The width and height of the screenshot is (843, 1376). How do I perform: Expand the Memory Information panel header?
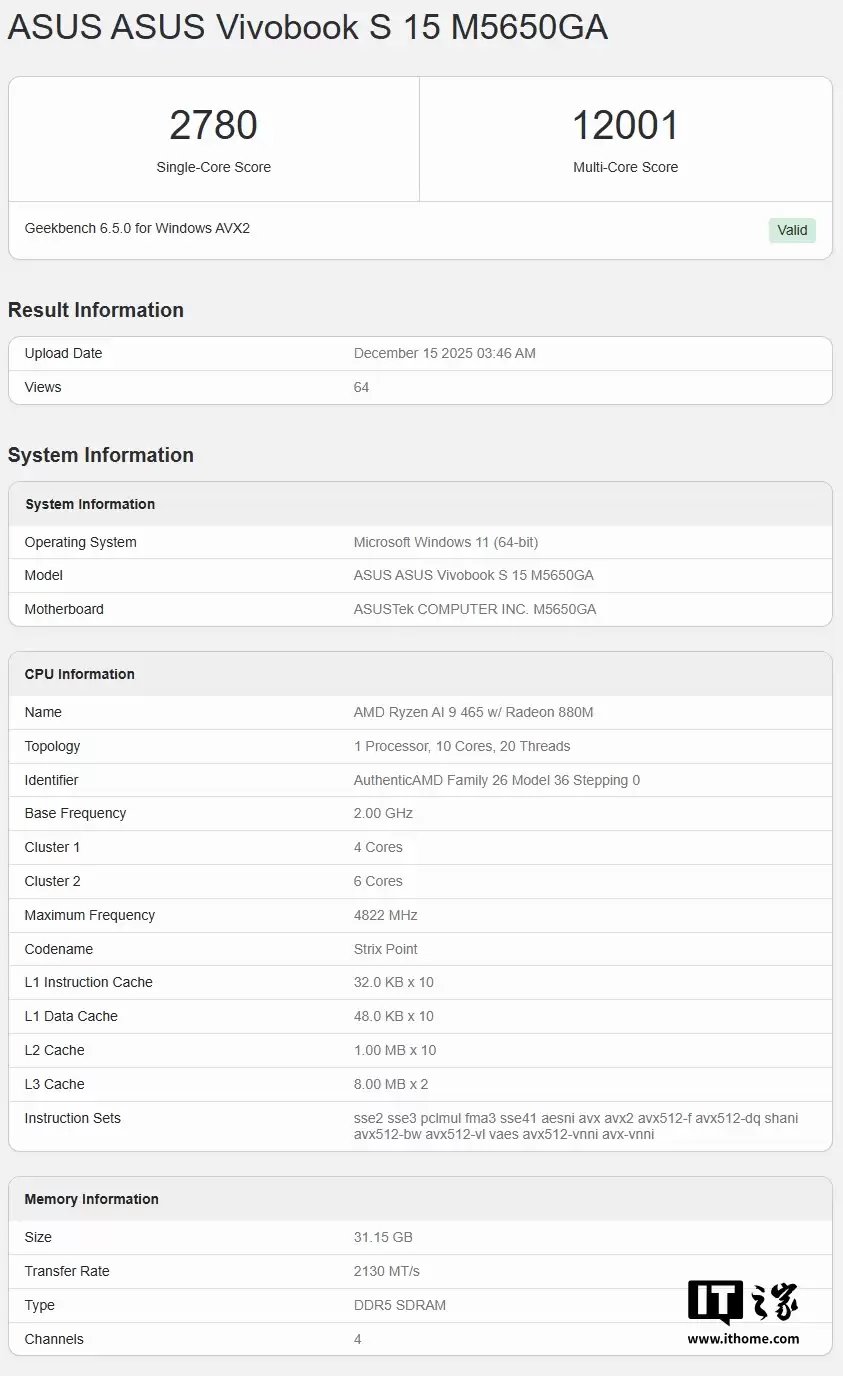(91, 1198)
